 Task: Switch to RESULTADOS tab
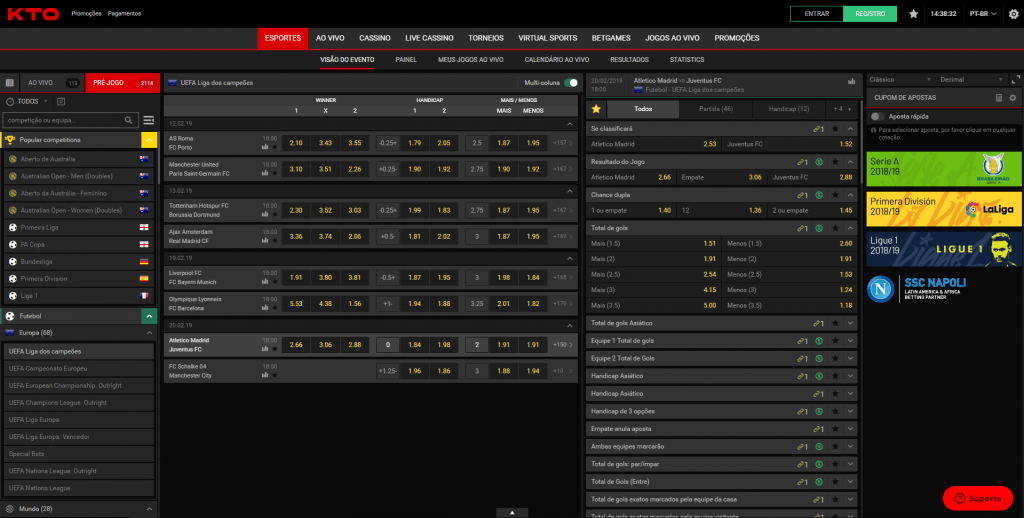click(630, 59)
